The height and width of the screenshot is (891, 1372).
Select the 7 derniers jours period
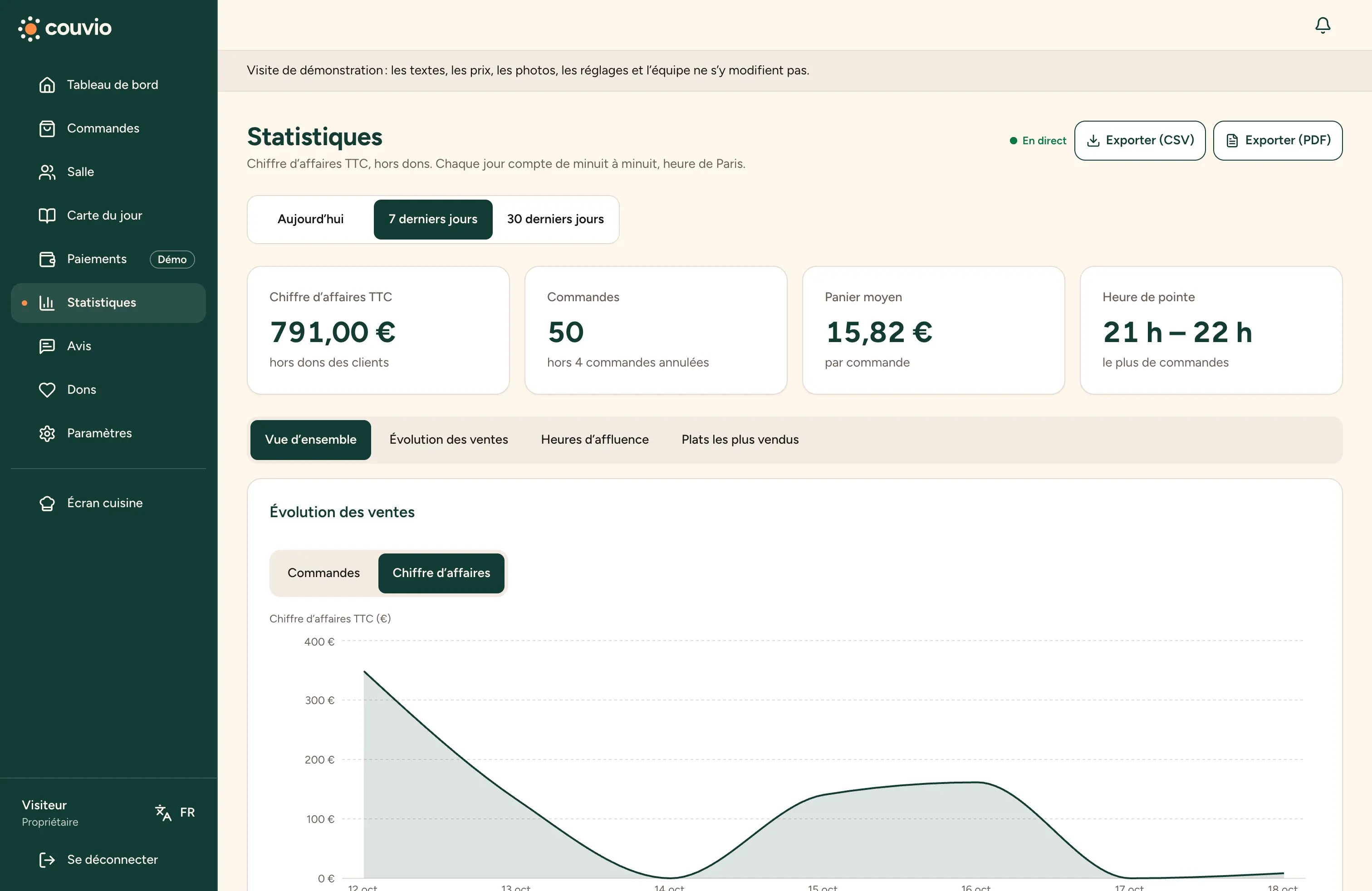[433, 219]
